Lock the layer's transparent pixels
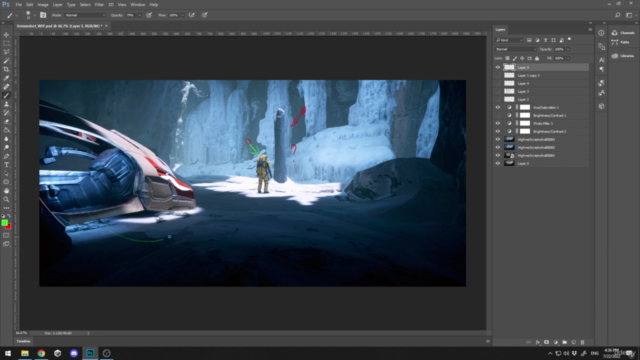 [x=507, y=58]
